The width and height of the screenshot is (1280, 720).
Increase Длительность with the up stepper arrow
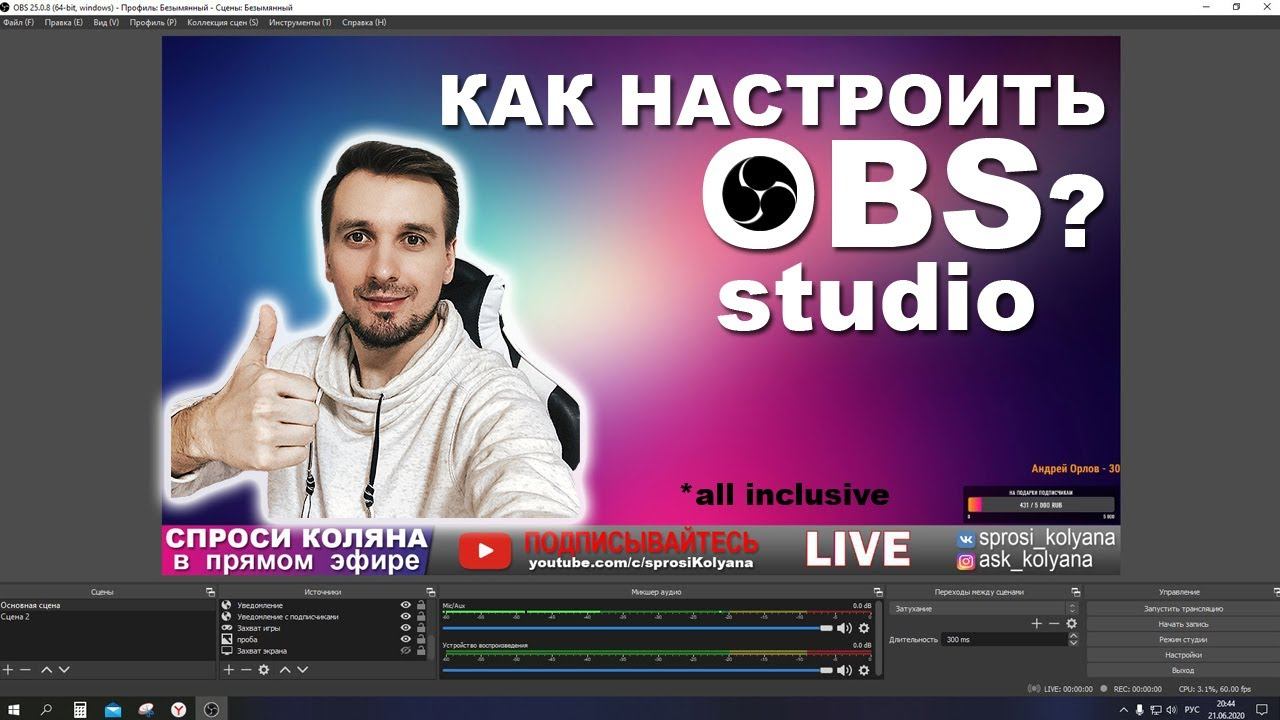pos(1072,636)
